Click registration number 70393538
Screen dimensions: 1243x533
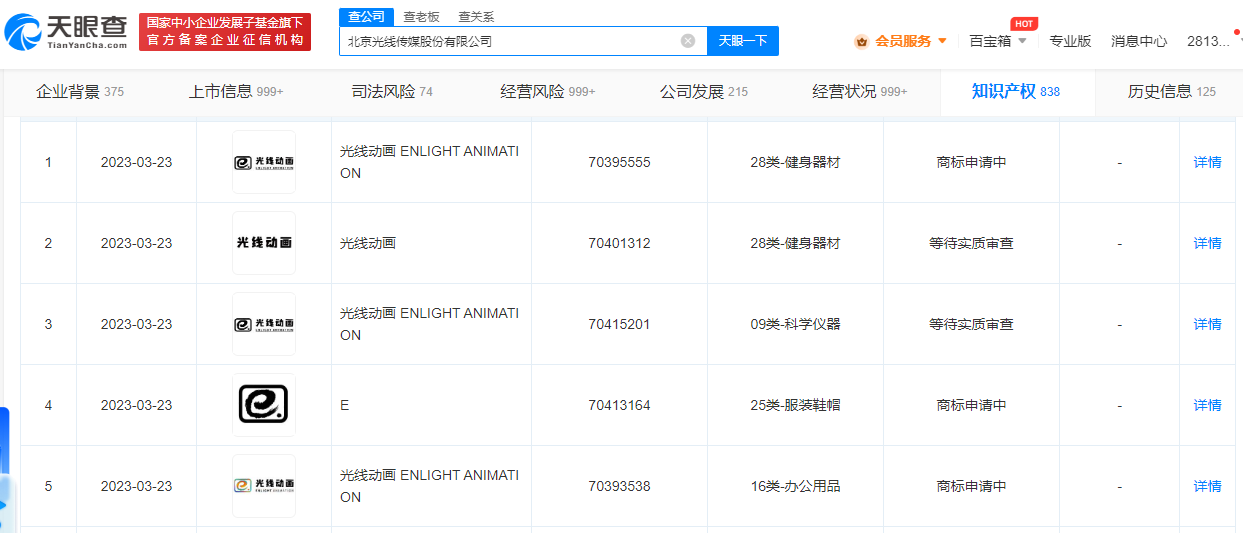(x=619, y=486)
